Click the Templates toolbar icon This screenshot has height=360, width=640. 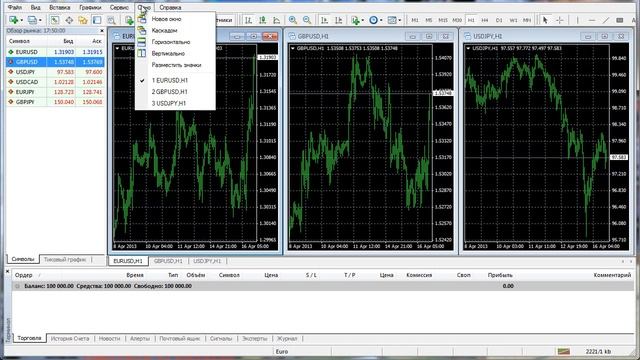392,20
